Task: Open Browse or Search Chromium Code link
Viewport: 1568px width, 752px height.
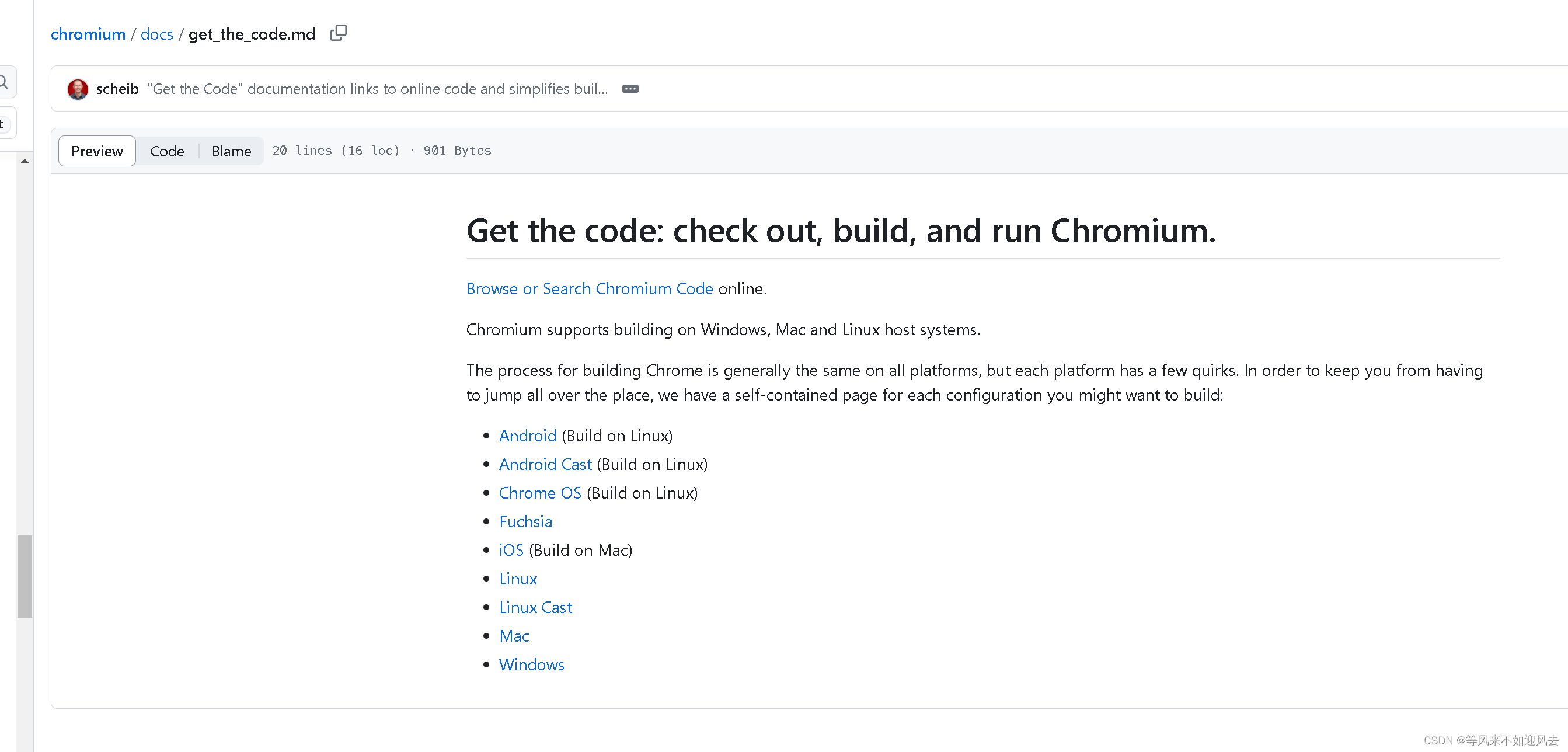Action: click(x=589, y=288)
